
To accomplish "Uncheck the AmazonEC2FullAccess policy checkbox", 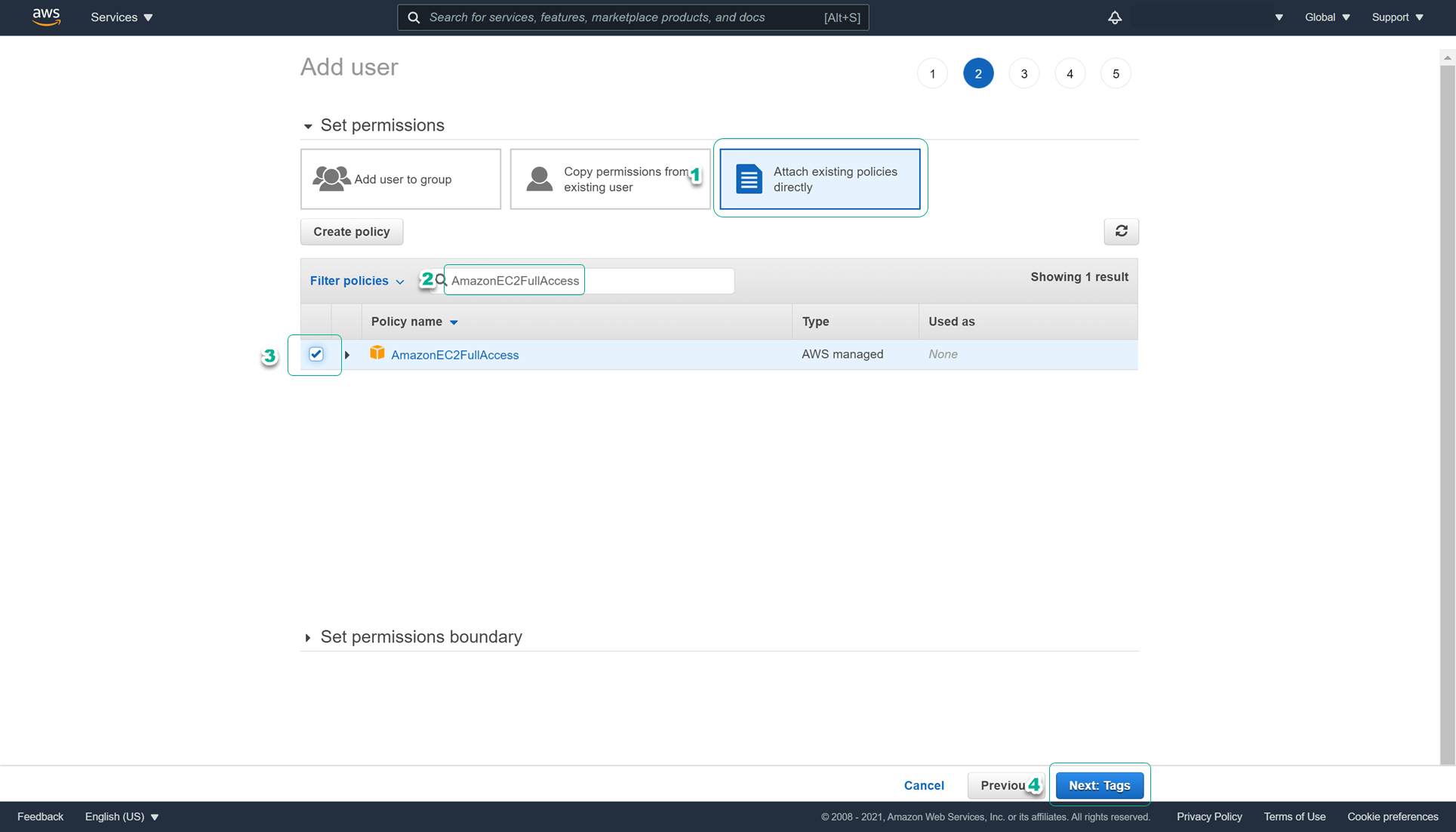I will (316, 354).
